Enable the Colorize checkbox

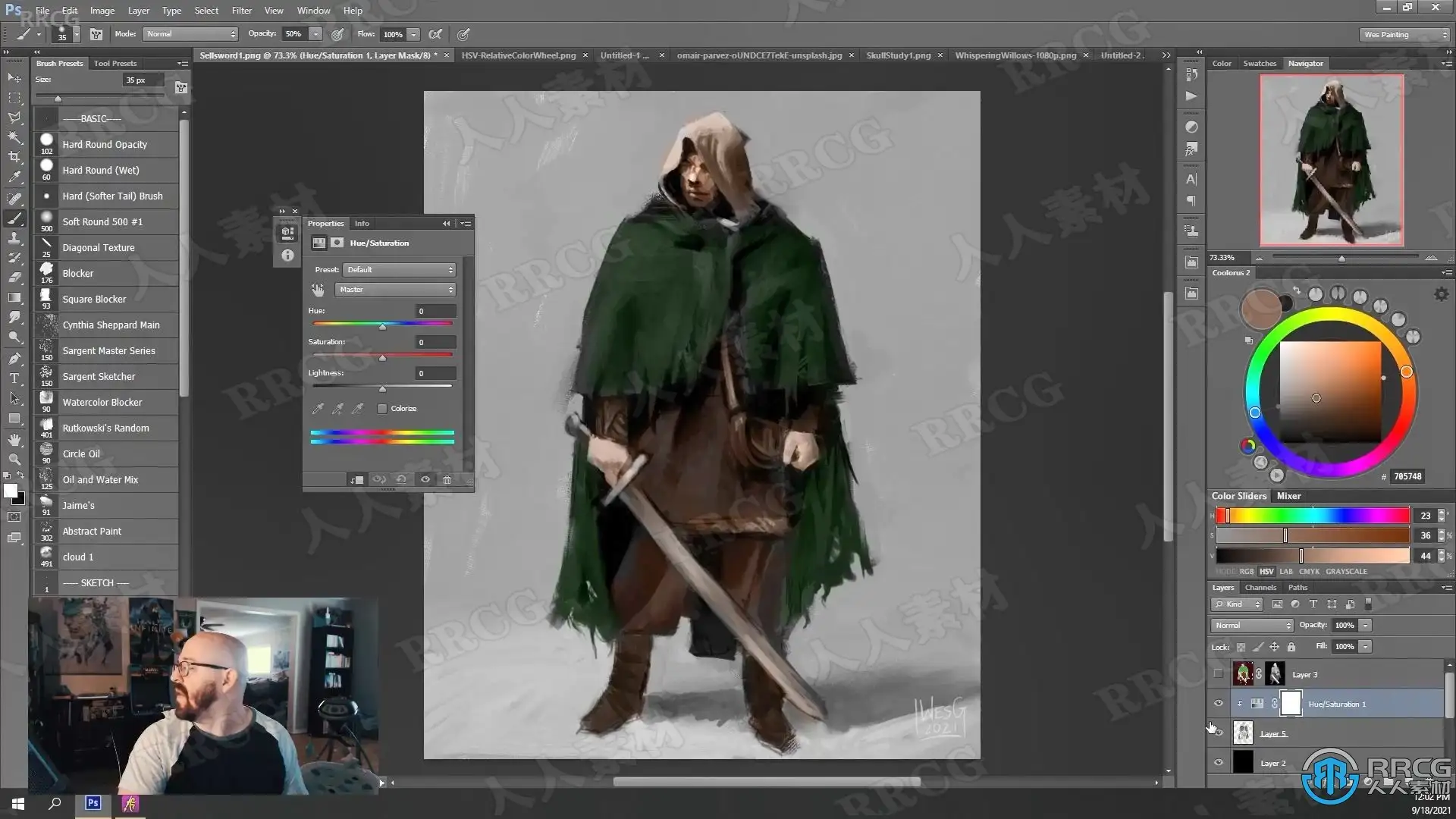click(x=382, y=409)
